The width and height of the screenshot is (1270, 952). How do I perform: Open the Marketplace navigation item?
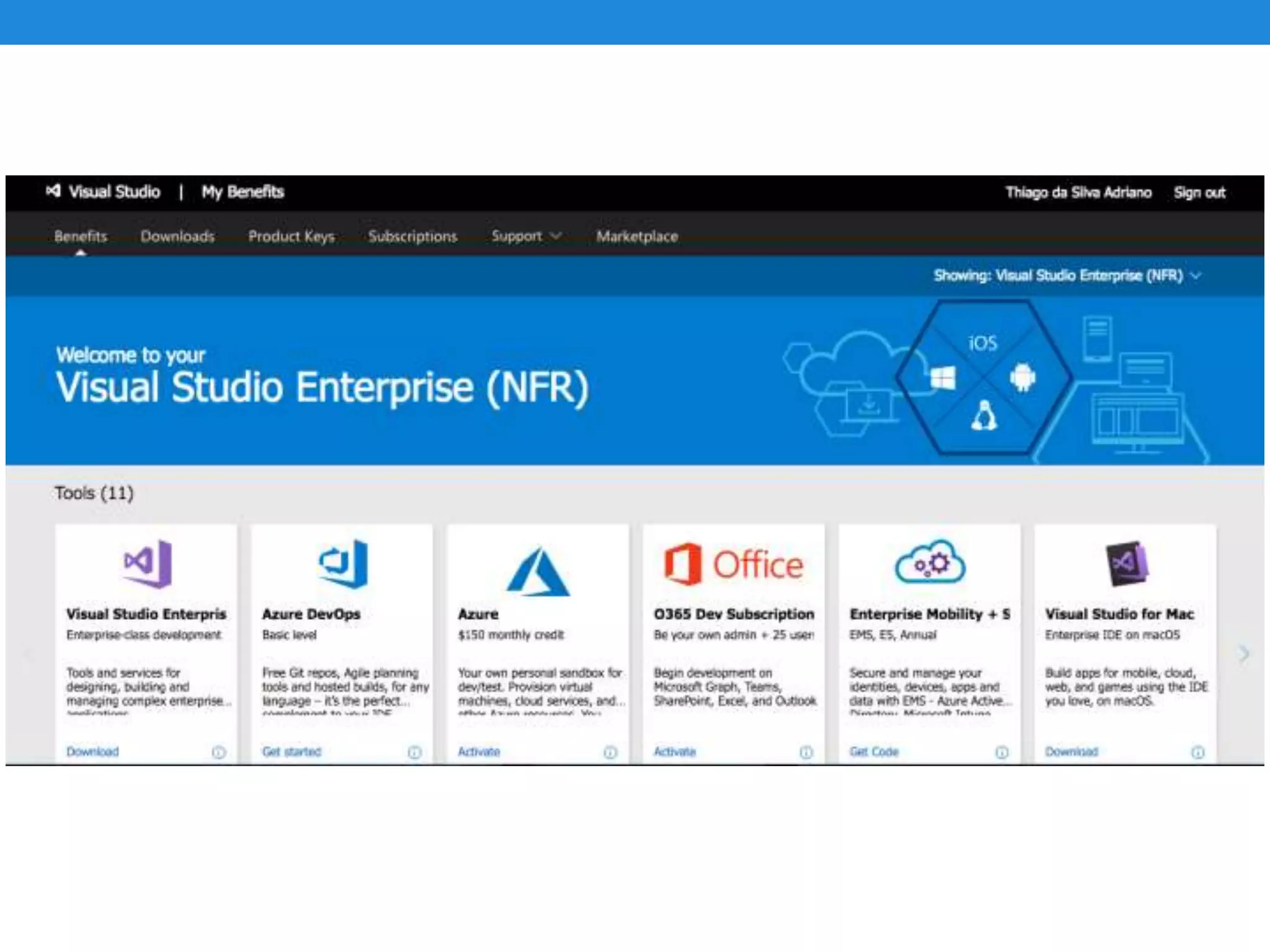637,236
